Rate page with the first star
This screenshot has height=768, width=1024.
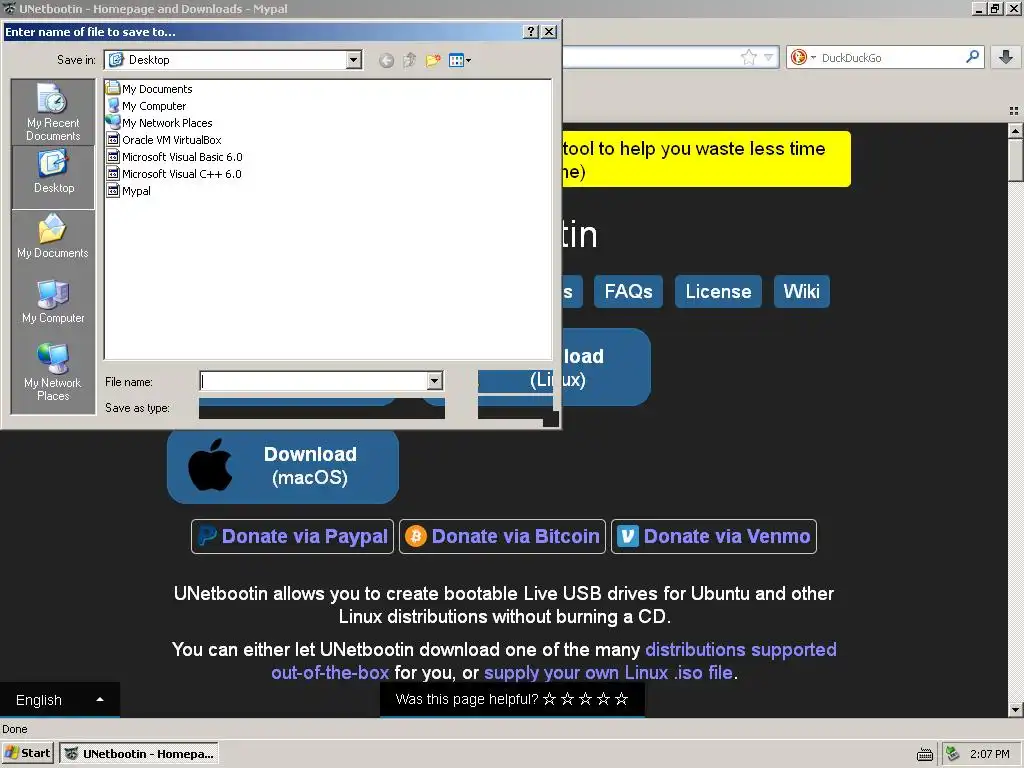549,699
